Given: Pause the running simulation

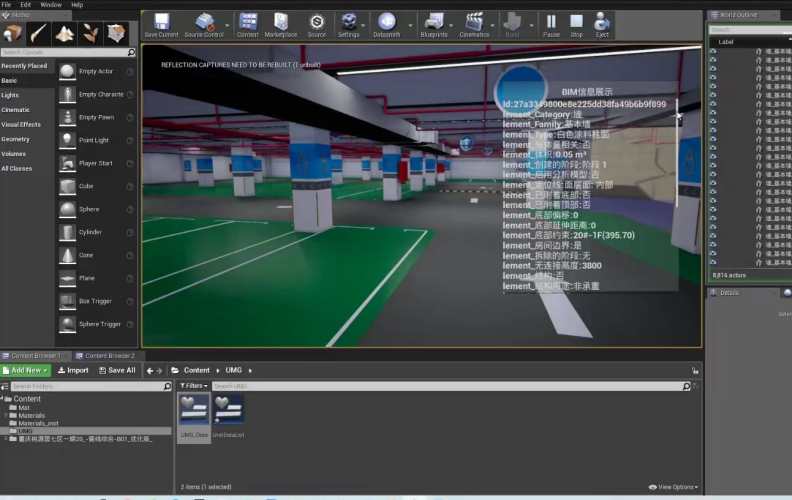Looking at the screenshot, I should 551,25.
